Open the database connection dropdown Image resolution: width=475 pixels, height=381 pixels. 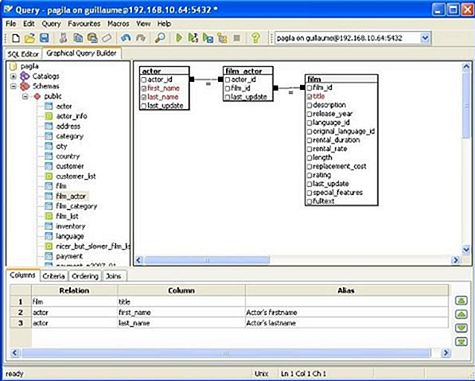[425, 38]
